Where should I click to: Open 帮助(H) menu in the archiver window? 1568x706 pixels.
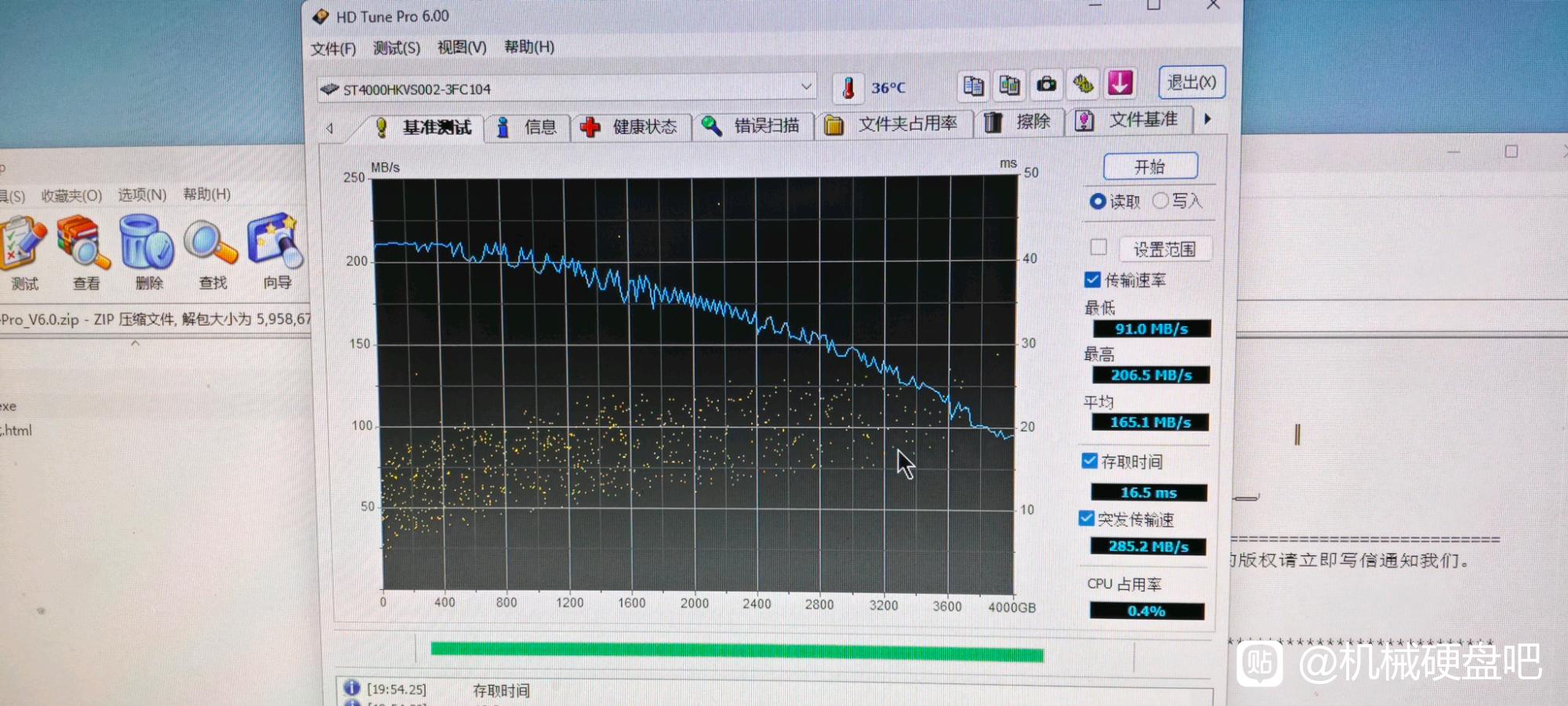click(x=207, y=194)
